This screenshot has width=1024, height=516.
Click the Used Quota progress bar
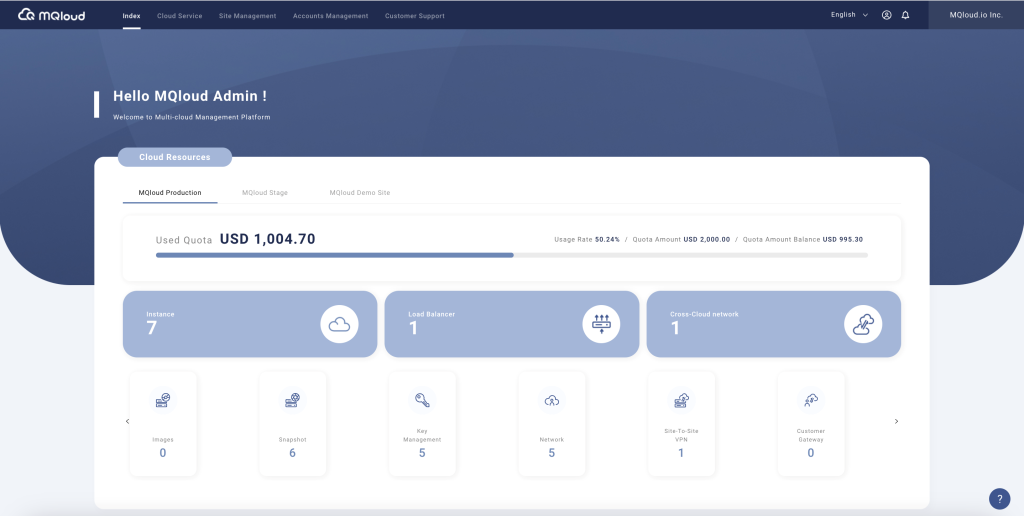(x=511, y=255)
